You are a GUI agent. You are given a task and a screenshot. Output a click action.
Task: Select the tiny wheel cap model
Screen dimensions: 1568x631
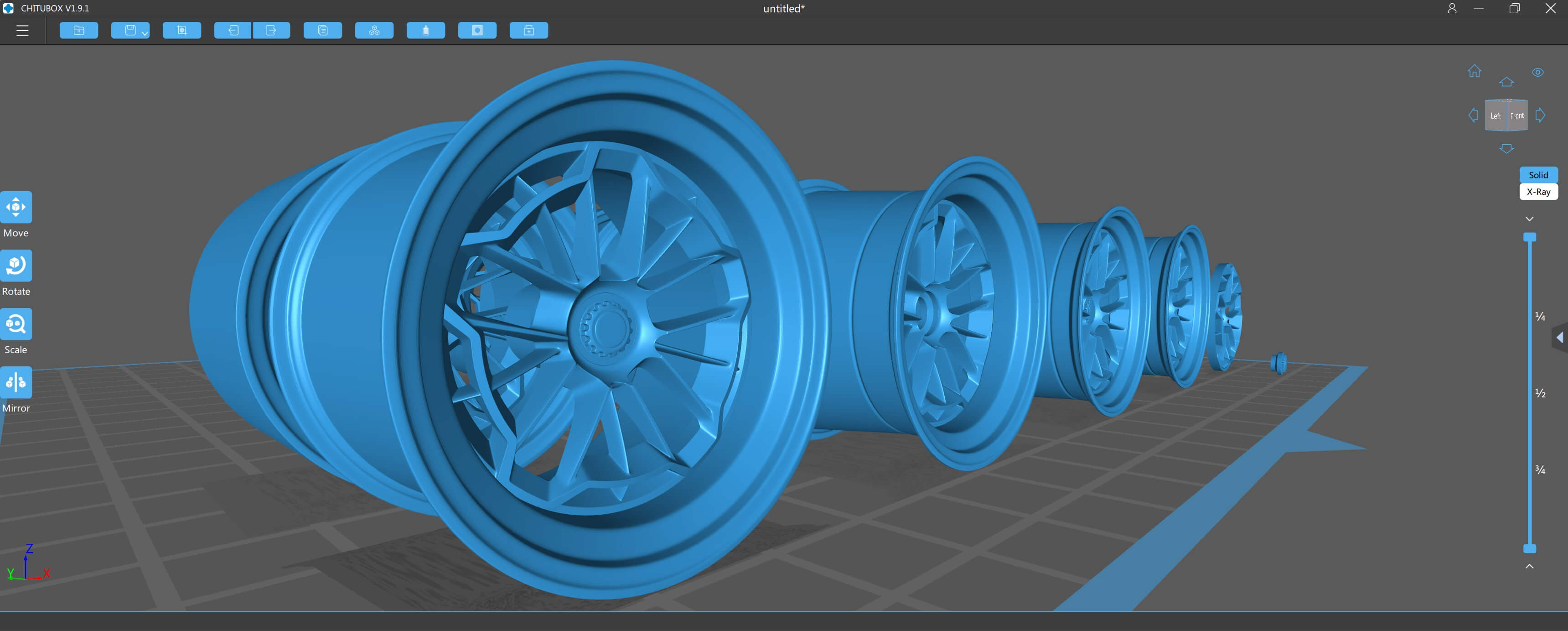point(1279,363)
